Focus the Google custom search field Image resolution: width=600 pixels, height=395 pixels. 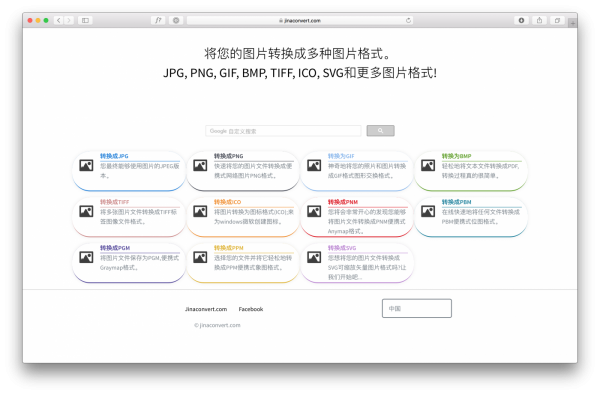pos(283,131)
